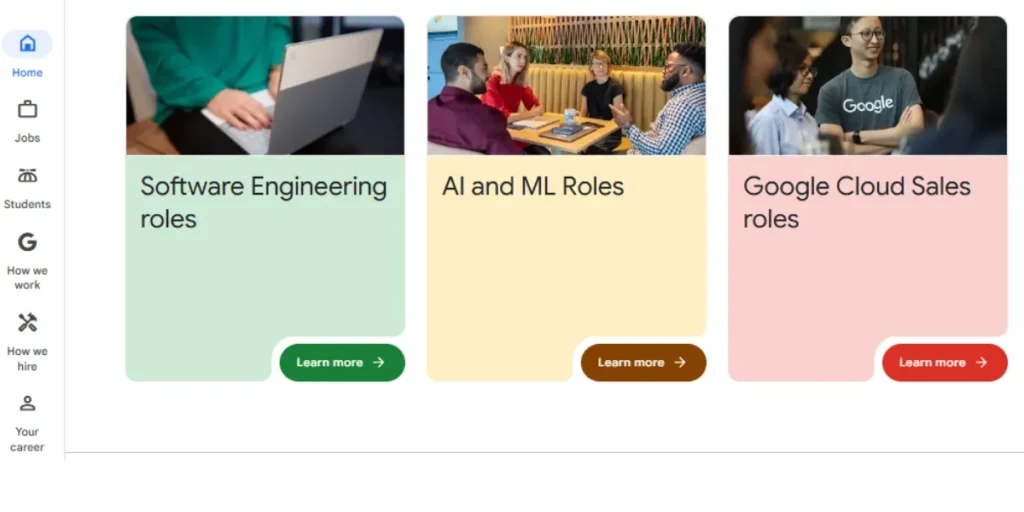Go to Home label in sidebar

coord(27,72)
